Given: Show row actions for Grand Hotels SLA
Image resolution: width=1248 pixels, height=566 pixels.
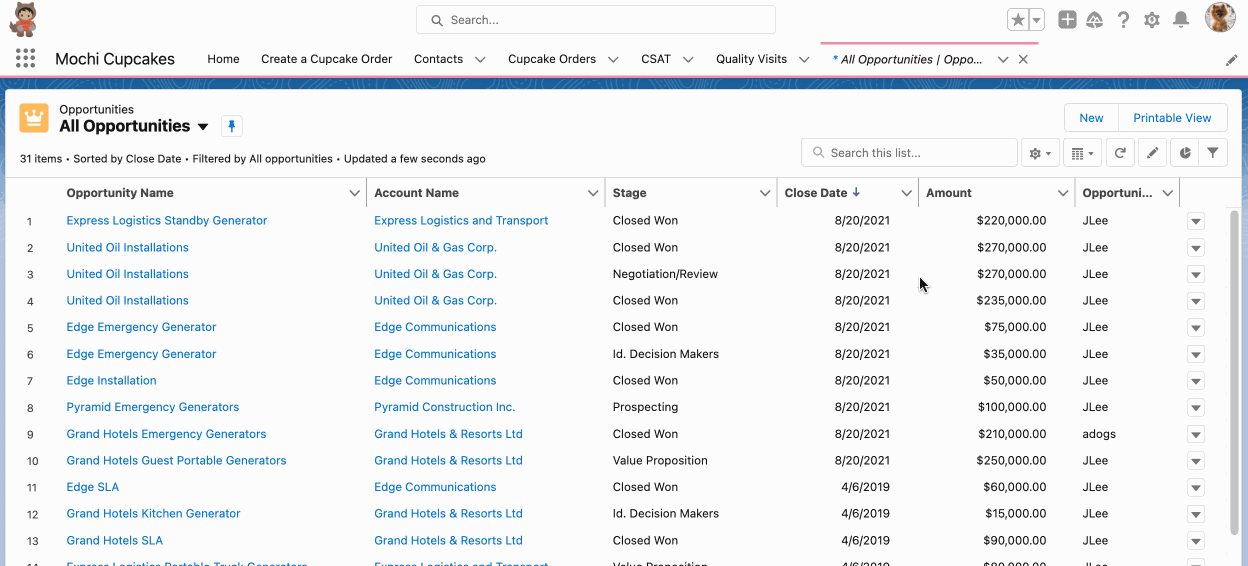Looking at the screenshot, I should [x=1196, y=541].
